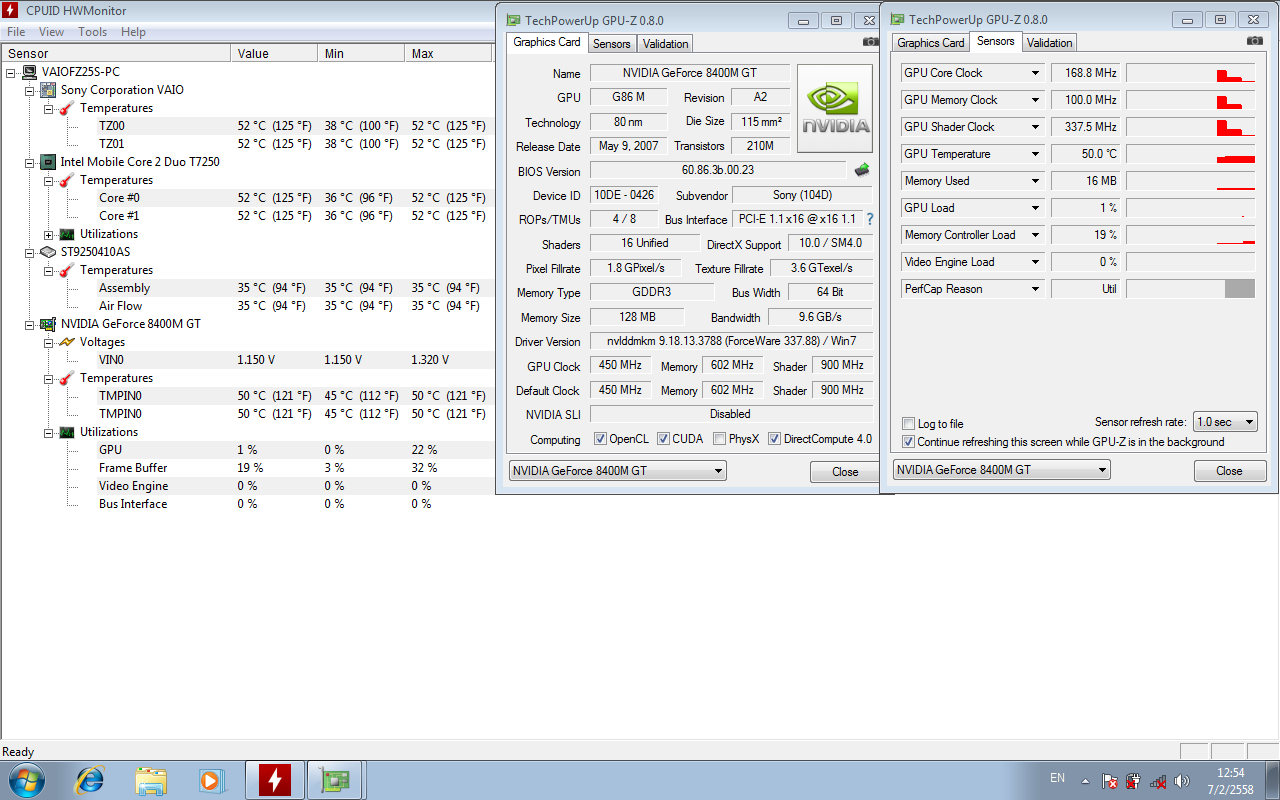Open the Help menu in HWMonitor
This screenshot has height=800, width=1280.
tap(134, 32)
